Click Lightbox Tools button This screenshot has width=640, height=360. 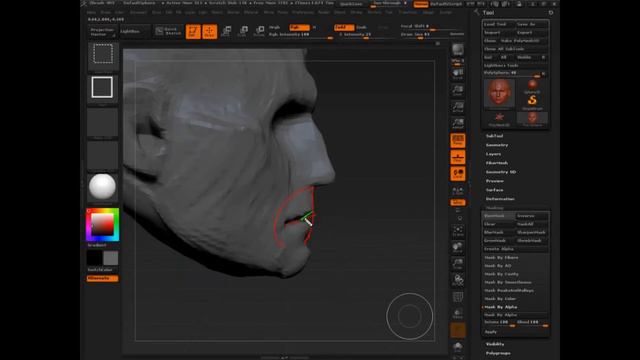pyautogui.click(x=515, y=65)
